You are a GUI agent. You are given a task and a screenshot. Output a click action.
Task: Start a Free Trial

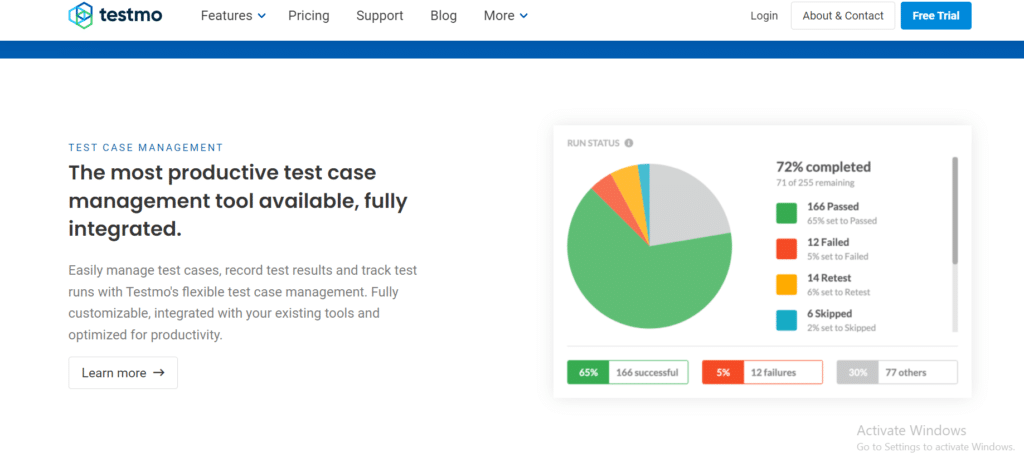(x=936, y=16)
